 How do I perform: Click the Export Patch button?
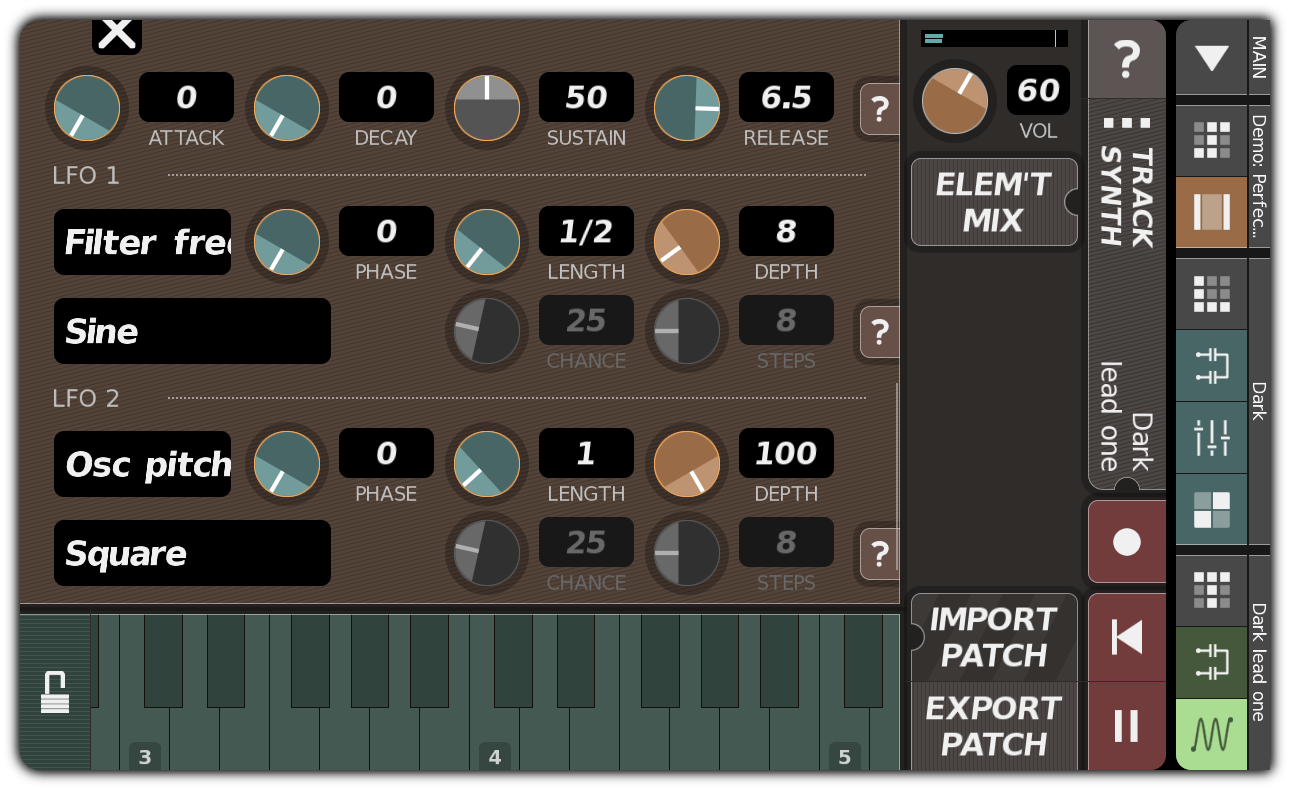993,726
